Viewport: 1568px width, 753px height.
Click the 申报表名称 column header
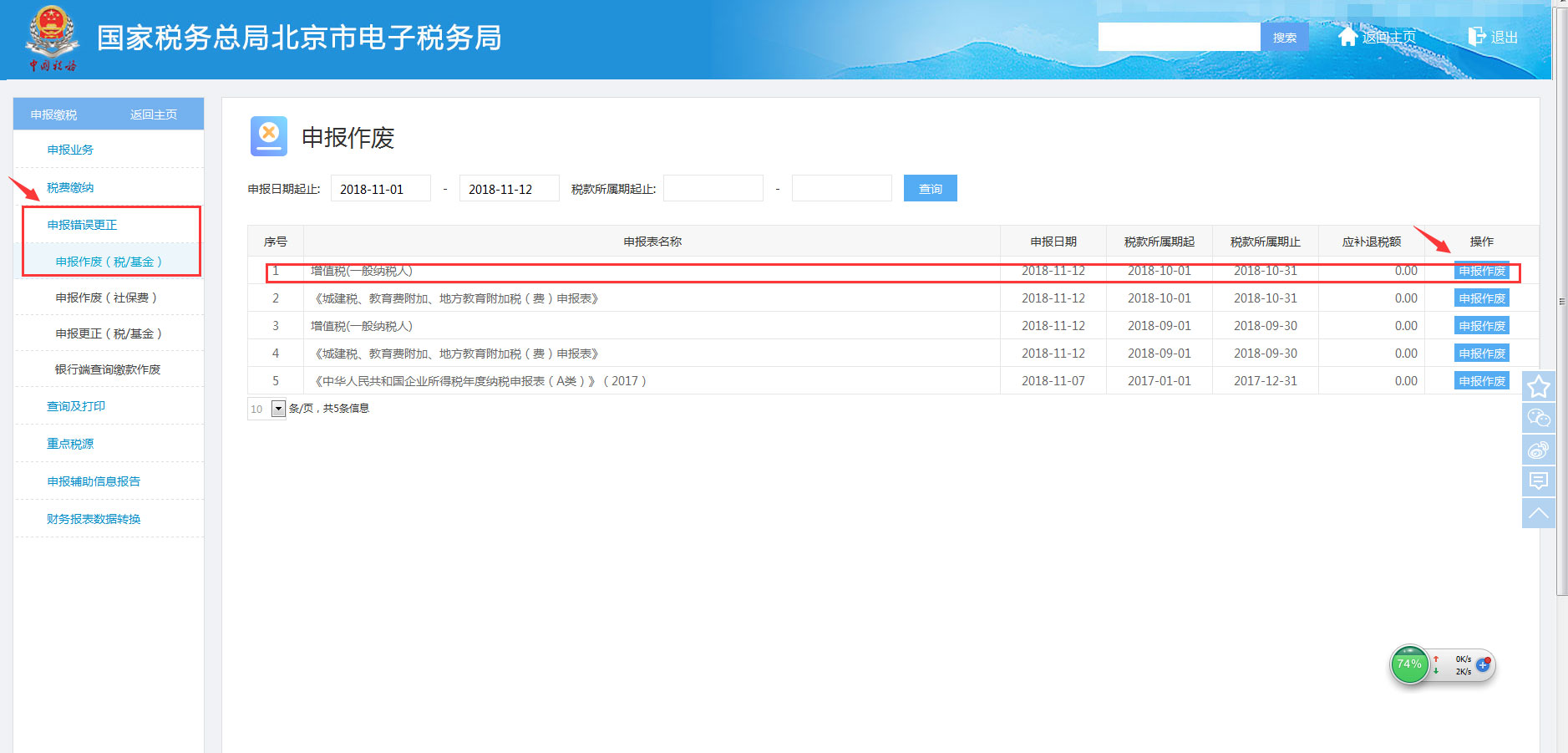(652, 242)
